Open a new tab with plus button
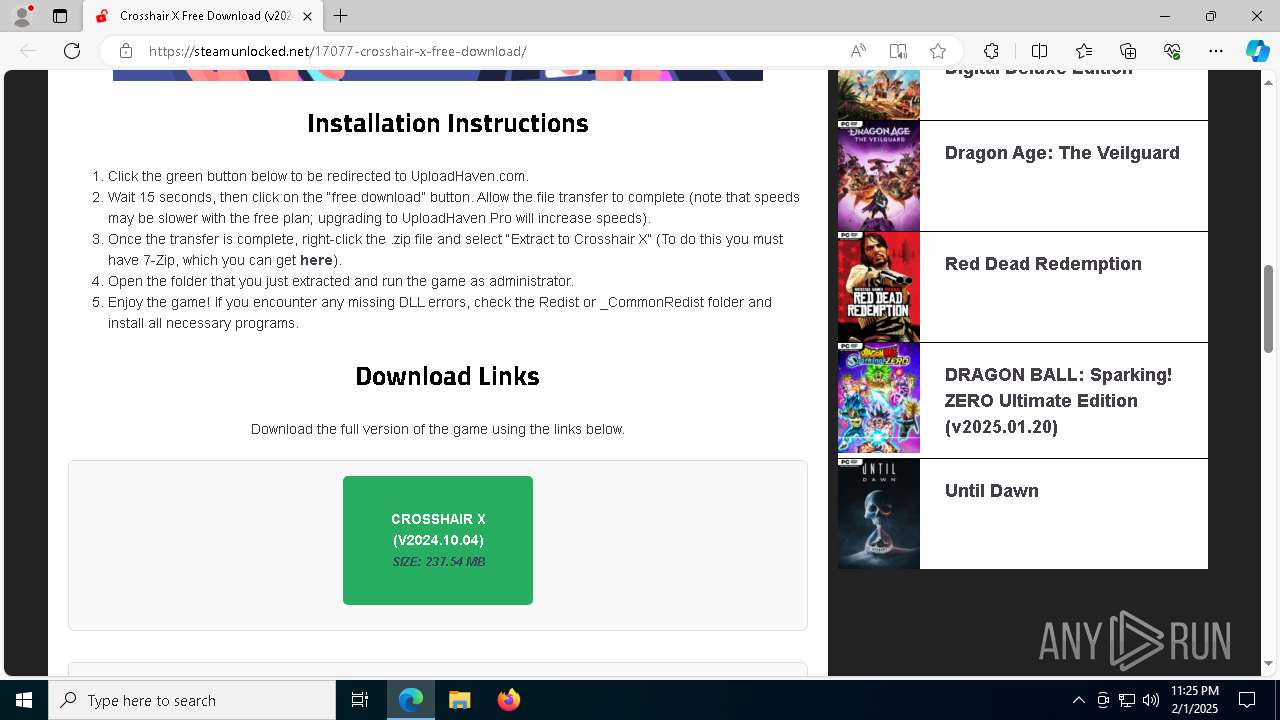Screen dimensions: 1280x720 341,16
